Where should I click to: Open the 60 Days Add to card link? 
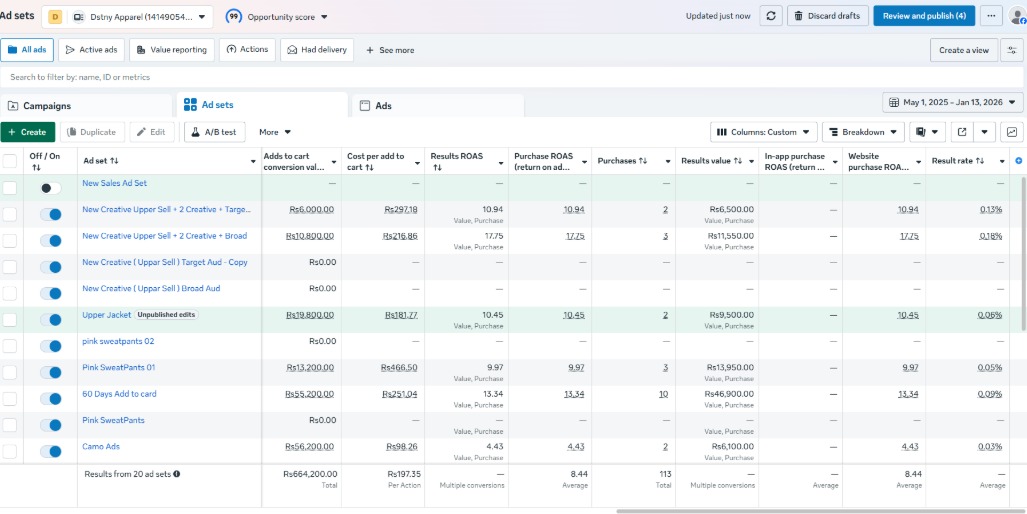click(119, 394)
